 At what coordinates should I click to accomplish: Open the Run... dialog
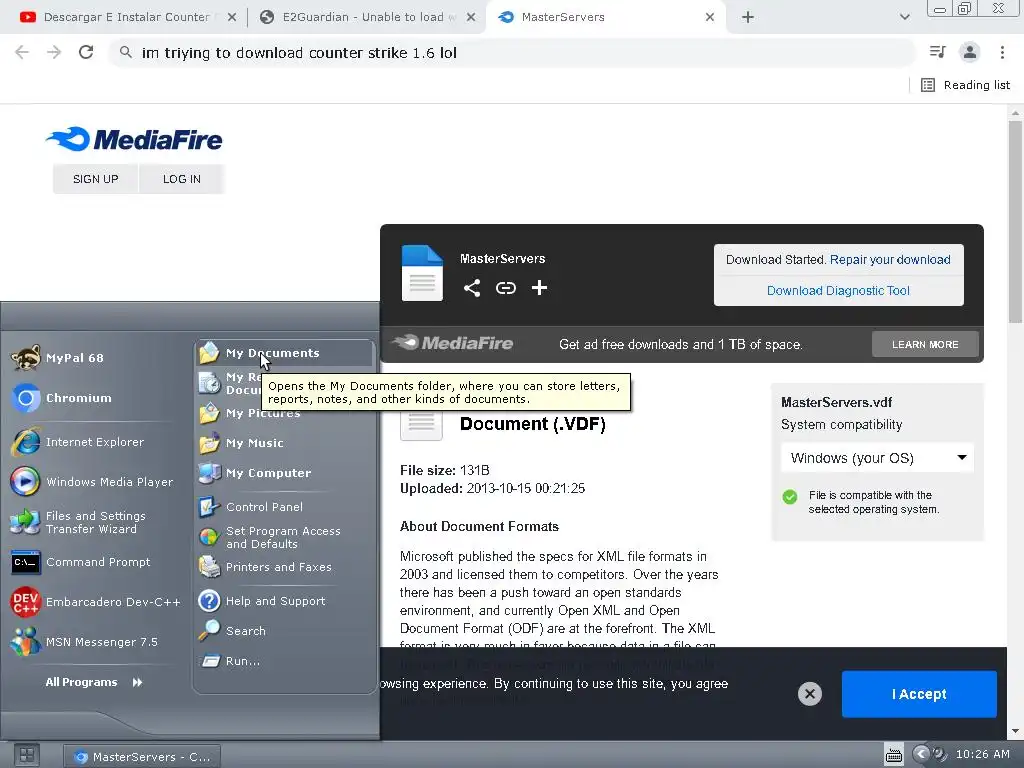(230, 662)
